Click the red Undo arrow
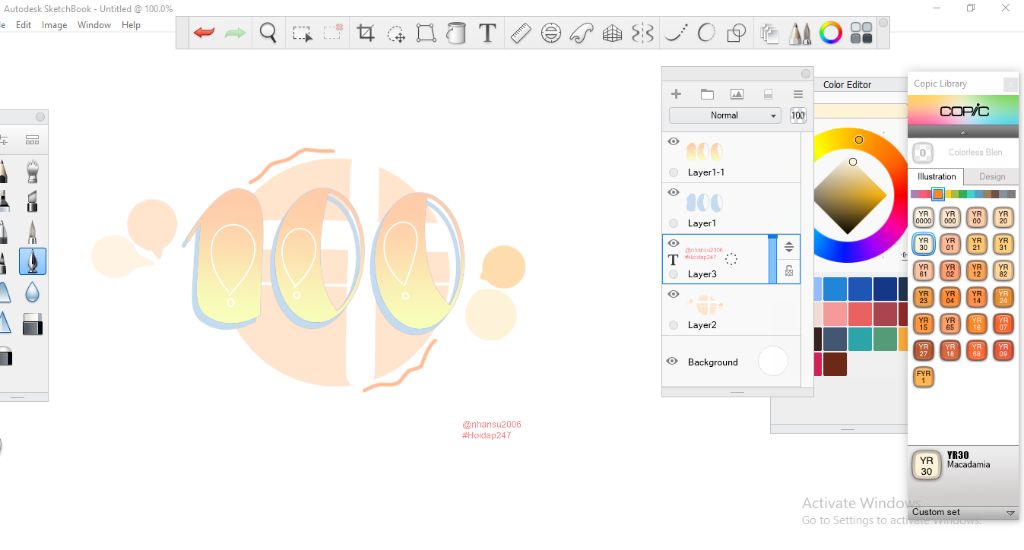Image resolution: width=1024 pixels, height=550 pixels. pyautogui.click(x=204, y=33)
